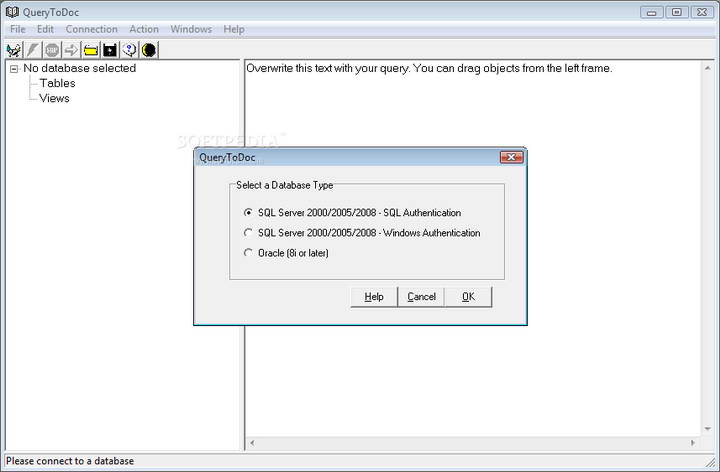The width and height of the screenshot is (720, 472).
Task: Click the lightning bolt execute query icon
Action: point(33,50)
